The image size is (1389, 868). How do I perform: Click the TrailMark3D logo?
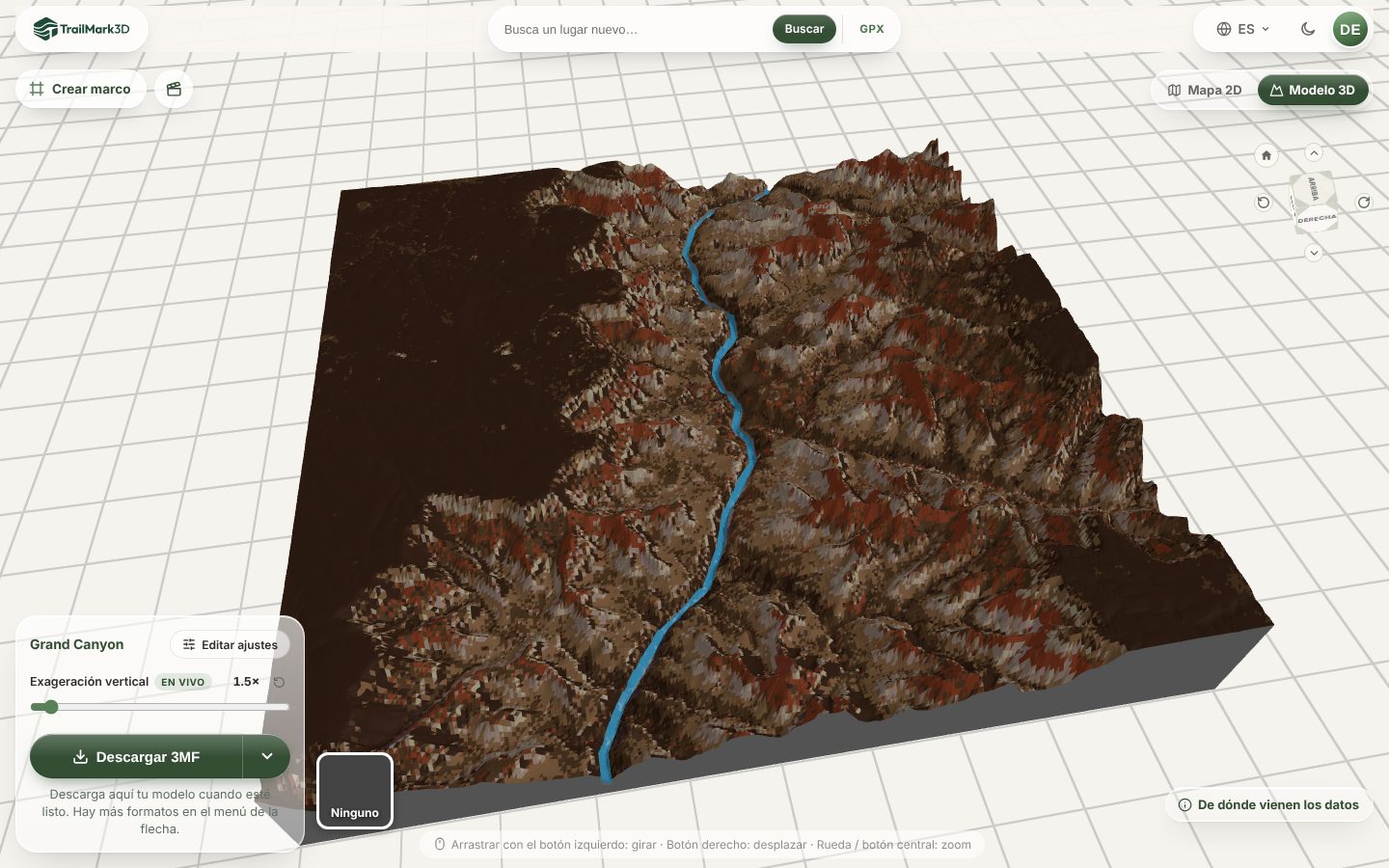point(81,29)
